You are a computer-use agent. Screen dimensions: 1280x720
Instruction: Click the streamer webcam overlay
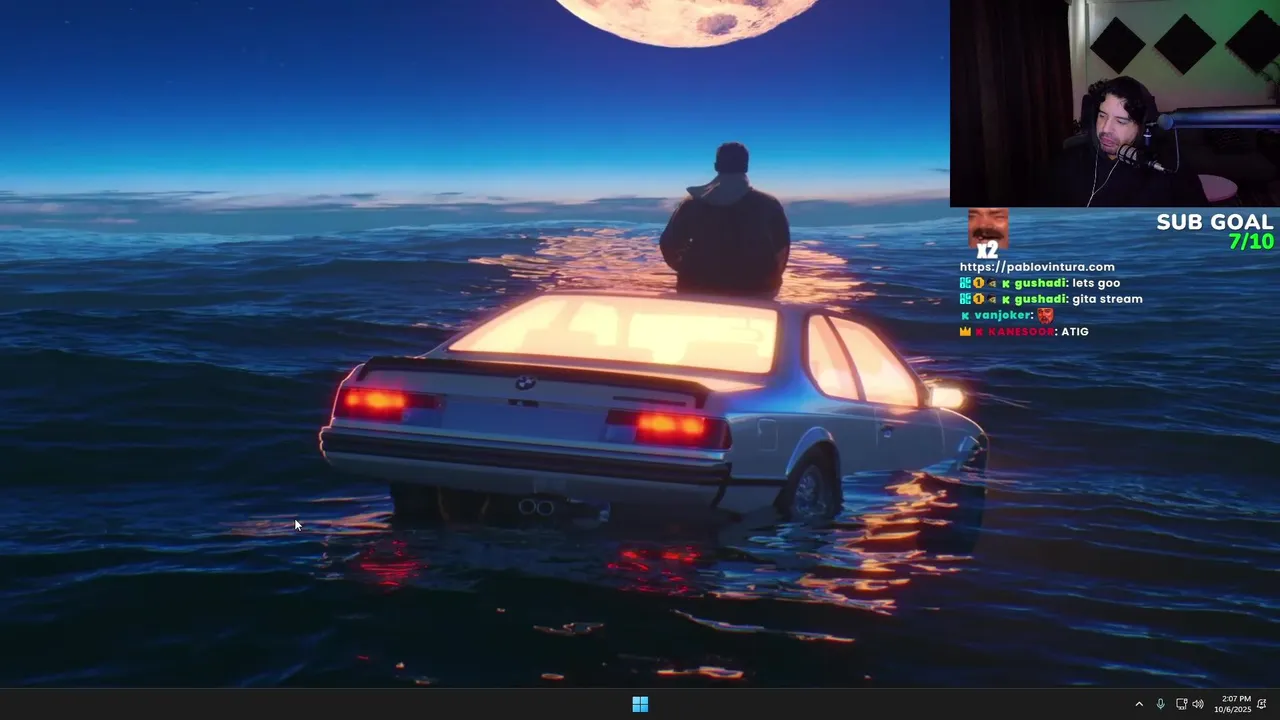(x=1114, y=103)
